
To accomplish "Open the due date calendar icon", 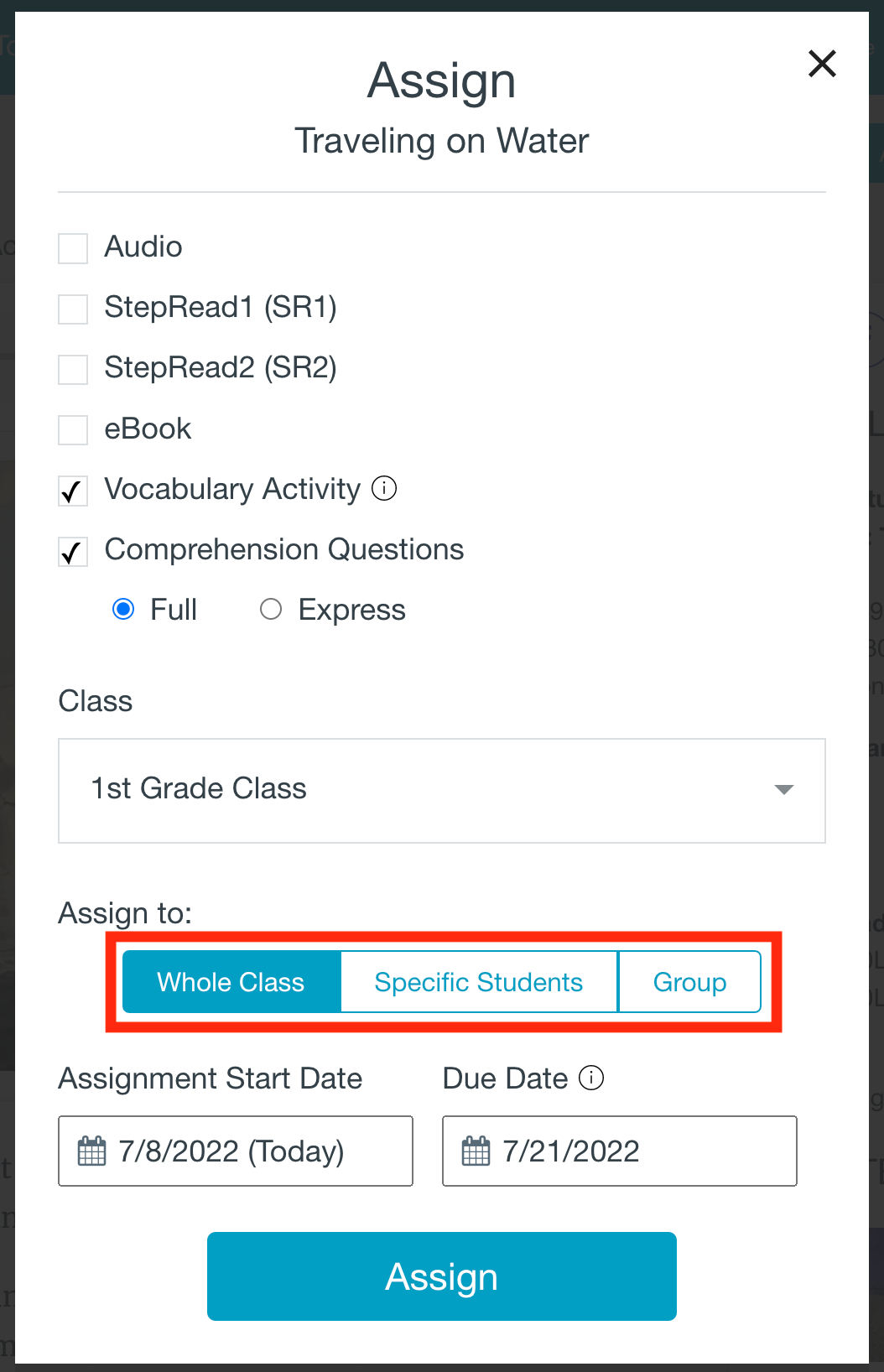I will (x=476, y=1151).
